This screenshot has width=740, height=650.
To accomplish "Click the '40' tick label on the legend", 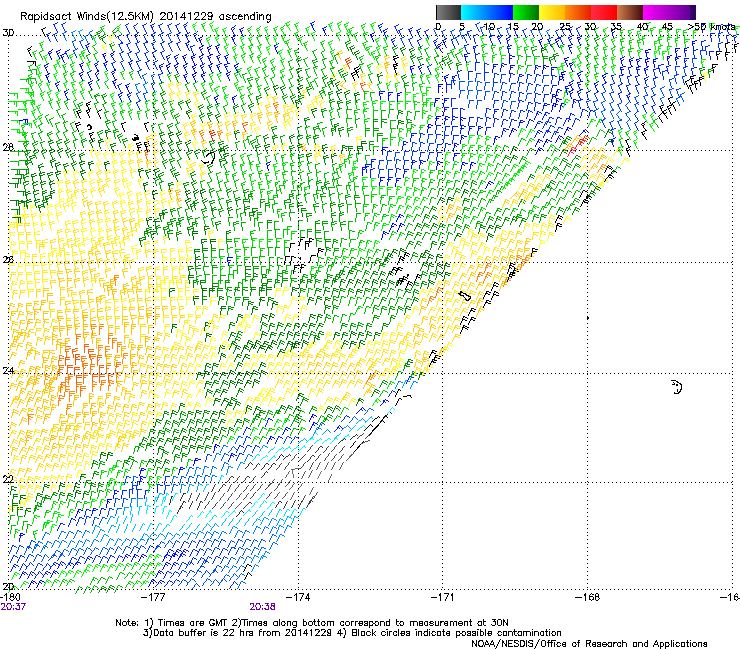I will pos(642,26).
